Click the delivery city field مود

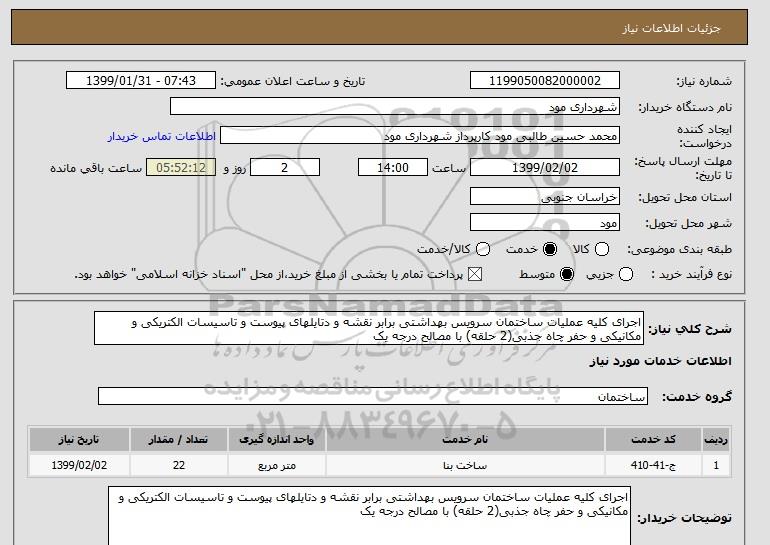[545, 222]
